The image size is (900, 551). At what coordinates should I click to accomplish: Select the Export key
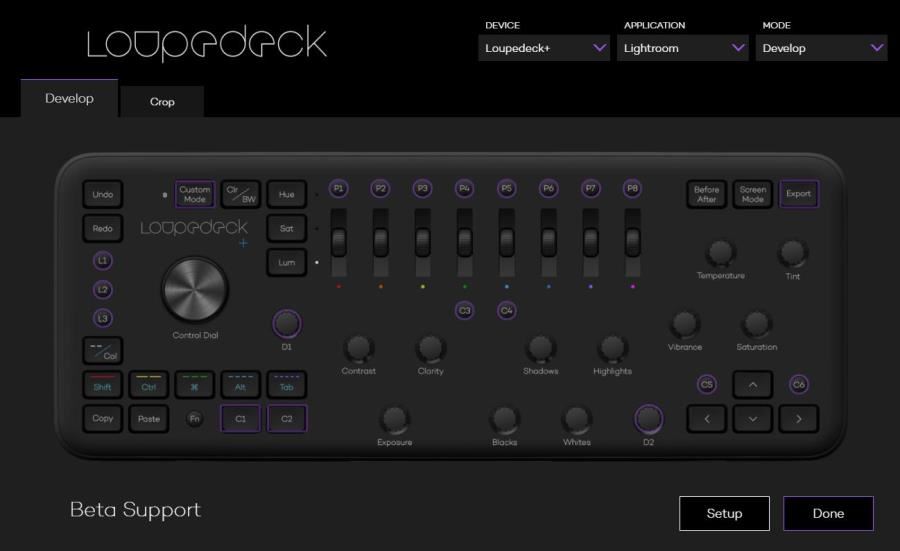click(798, 194)
